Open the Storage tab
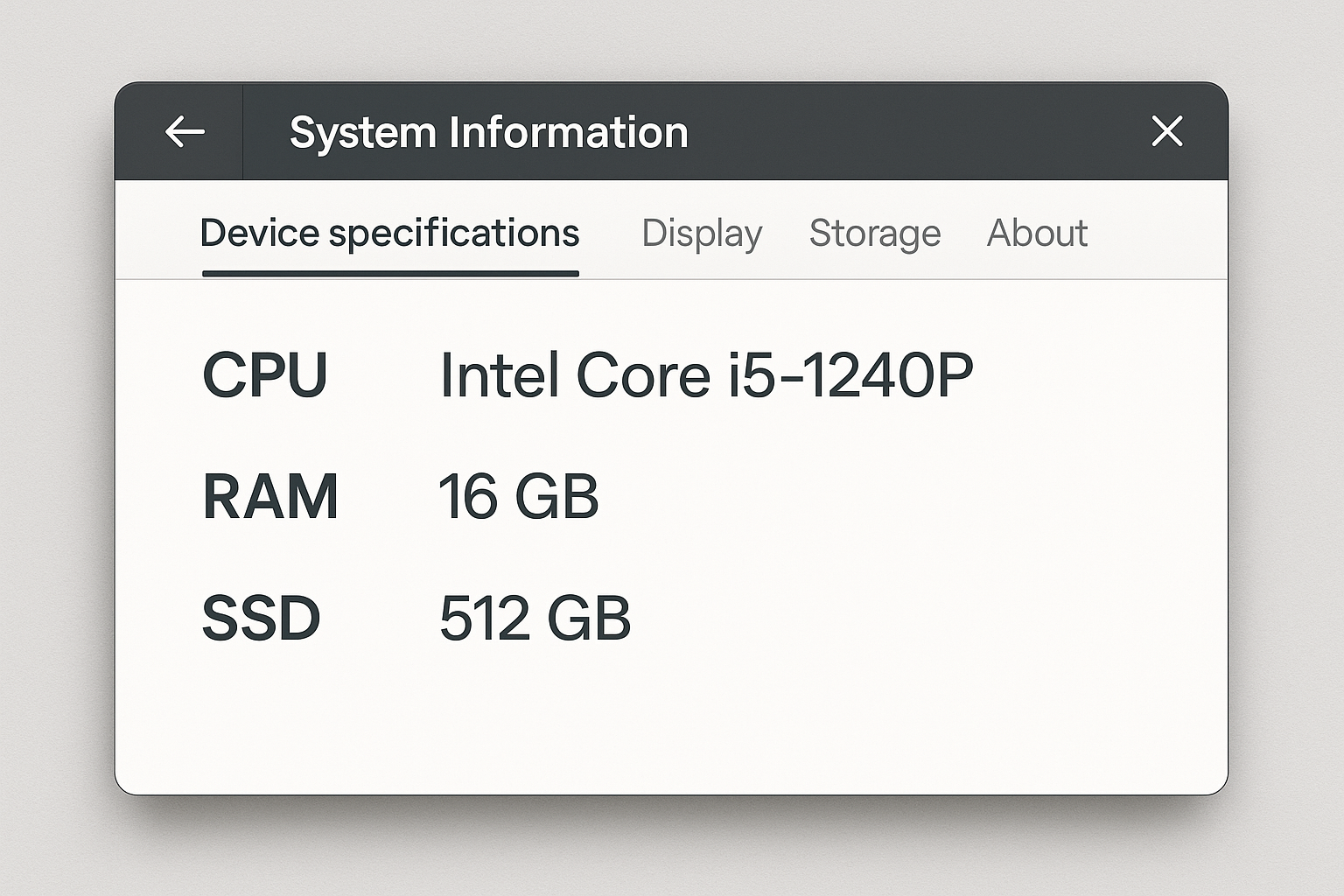 (x=875, y=234)
